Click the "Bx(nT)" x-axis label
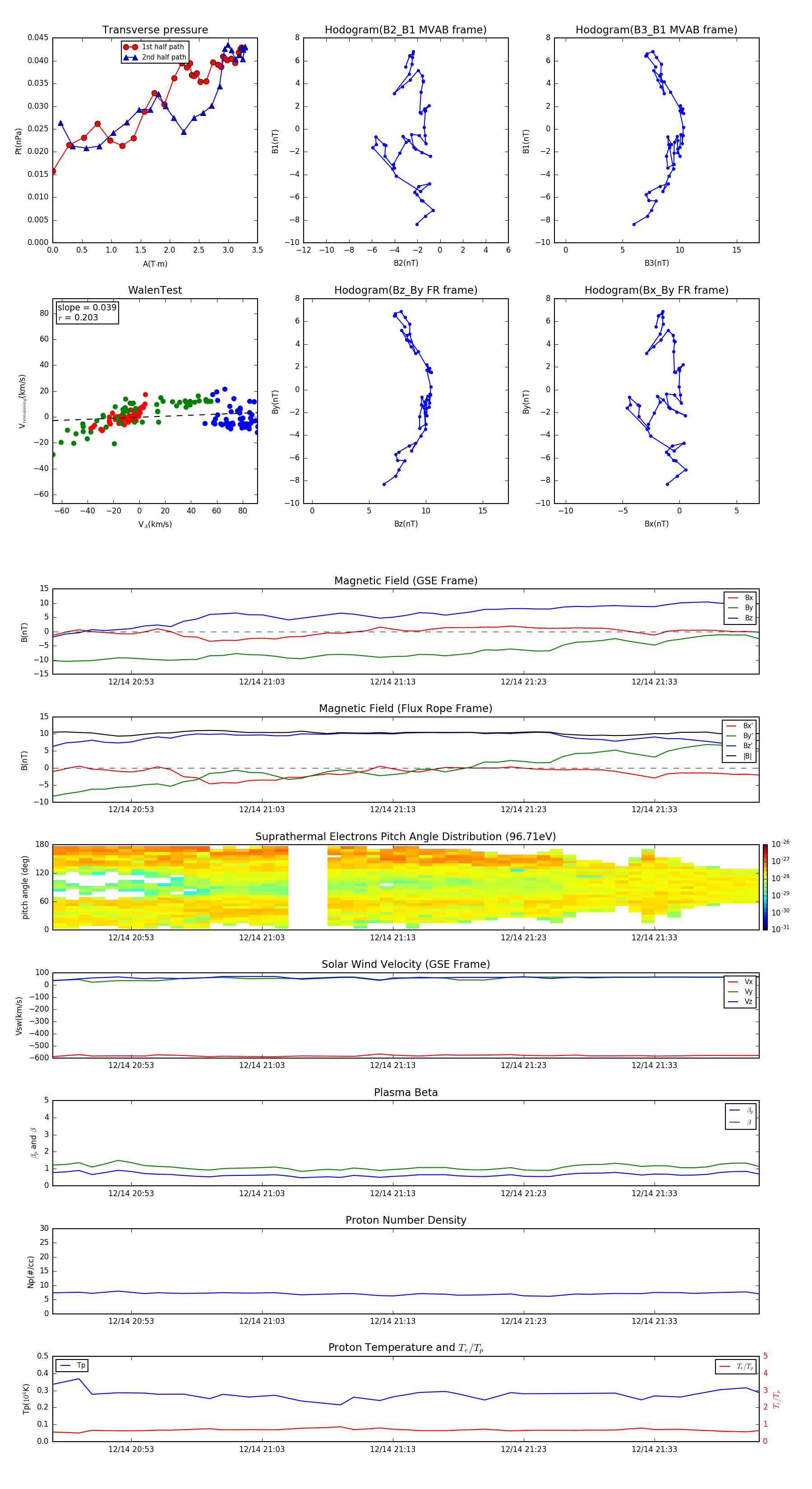Viewport: 812px width, 1489px height. tap(656, 524)
